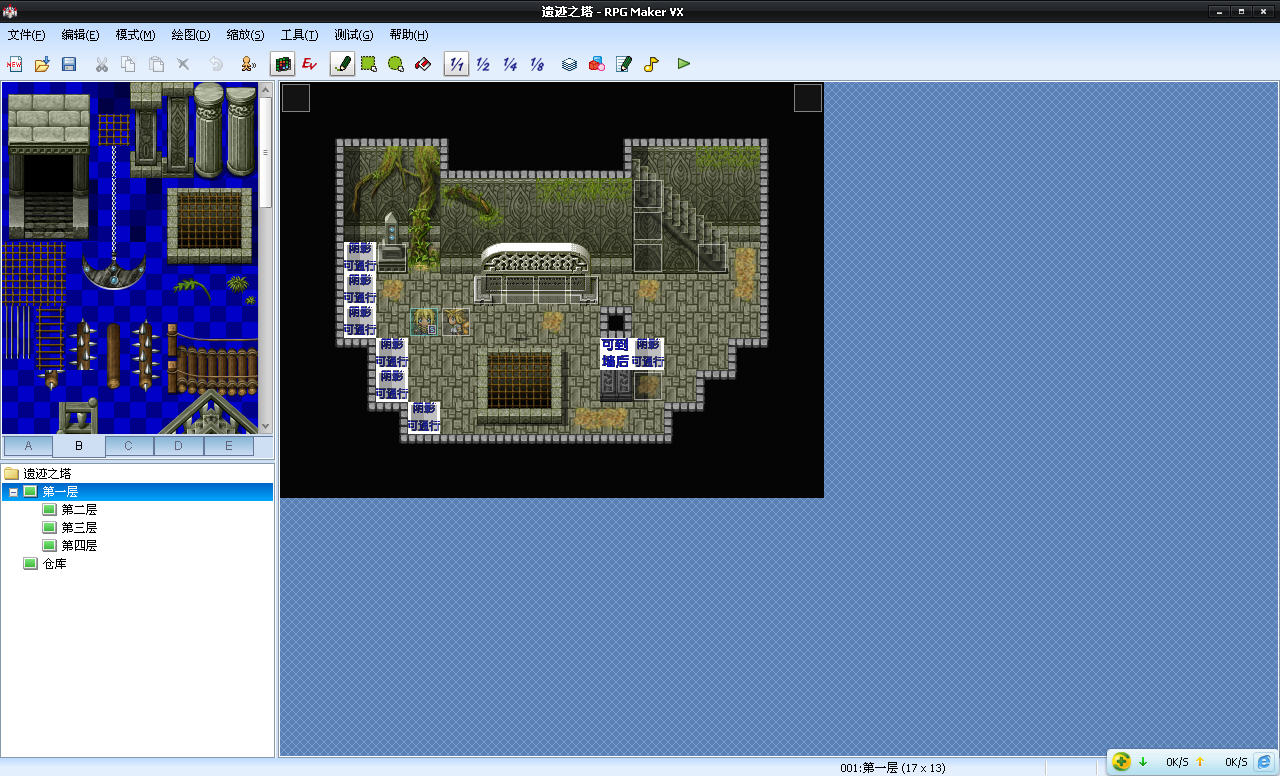Screen dimensions: 1280x776
Task: Set map zoom to 1/4 scale
Action: pyautogui.click(x=510, y=64)
